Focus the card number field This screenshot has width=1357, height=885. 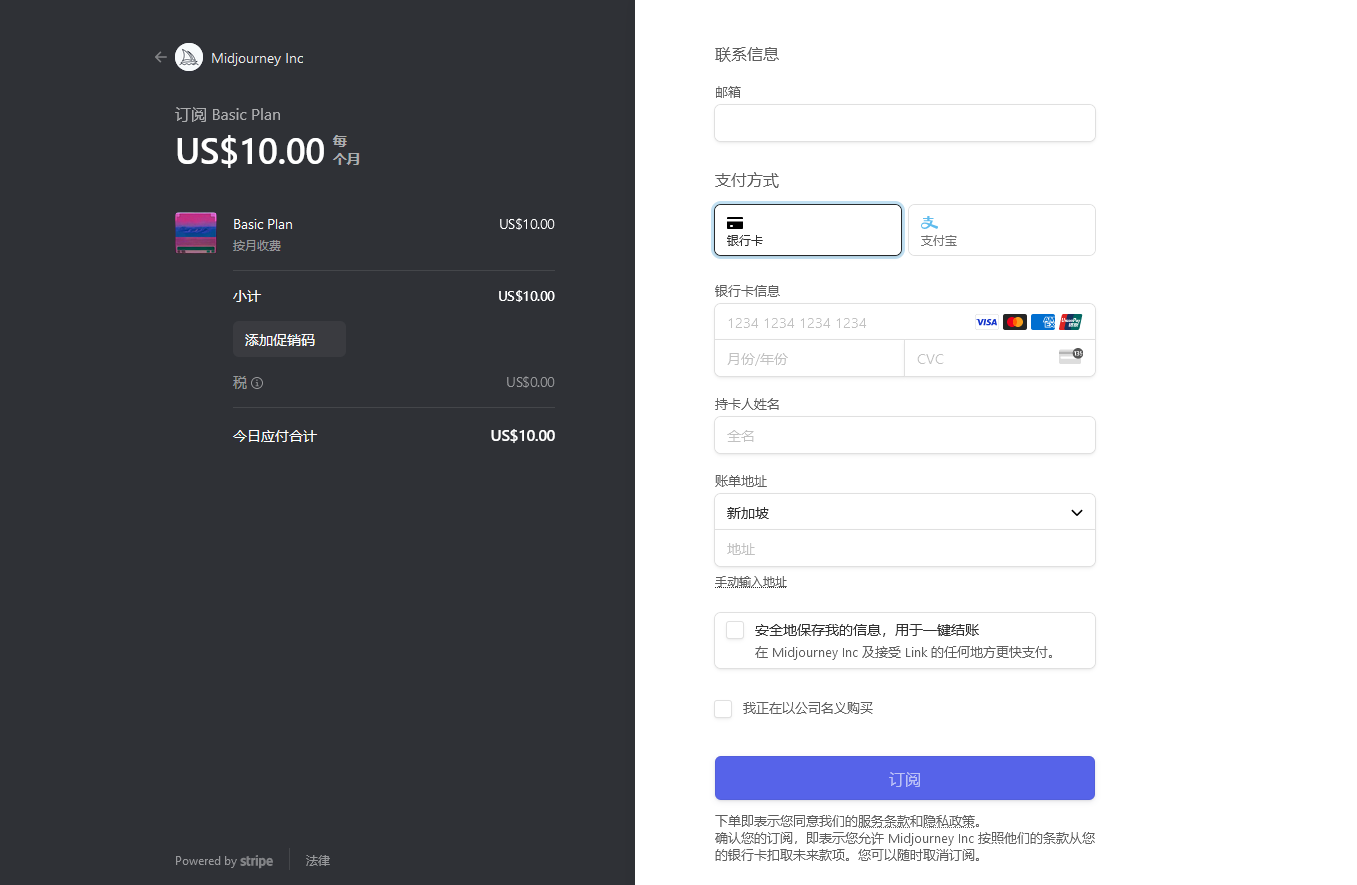pyautogui.click(x=905, y=322)
